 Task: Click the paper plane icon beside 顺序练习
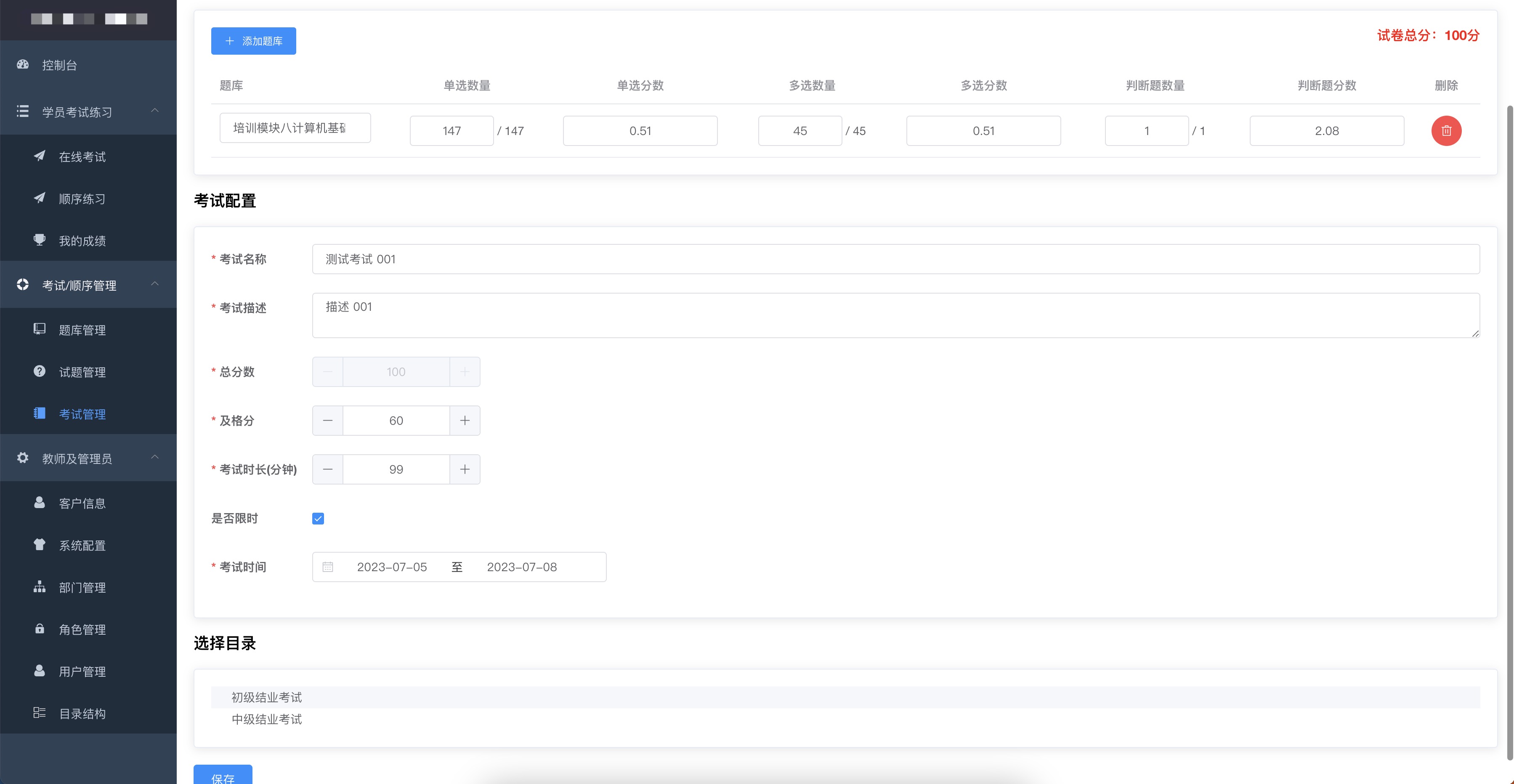click(40, 198)
